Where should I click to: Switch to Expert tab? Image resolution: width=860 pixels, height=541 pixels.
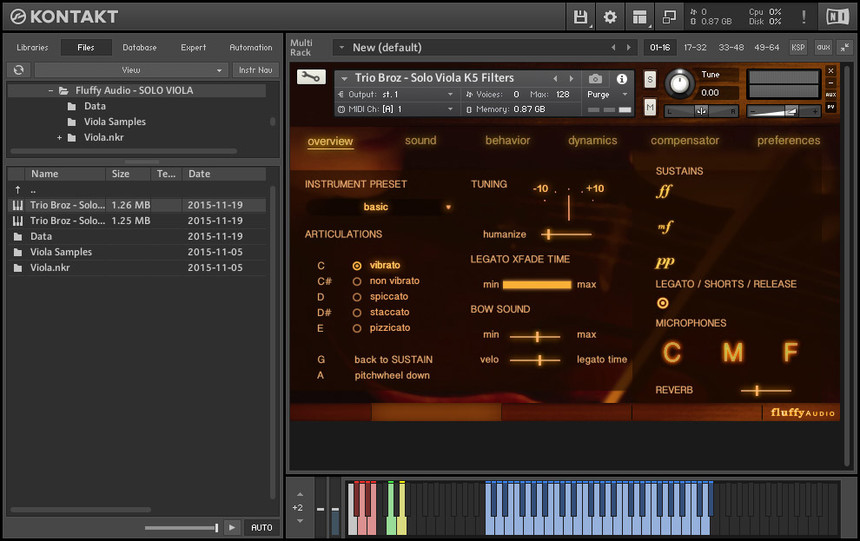(x=193, y=48)
